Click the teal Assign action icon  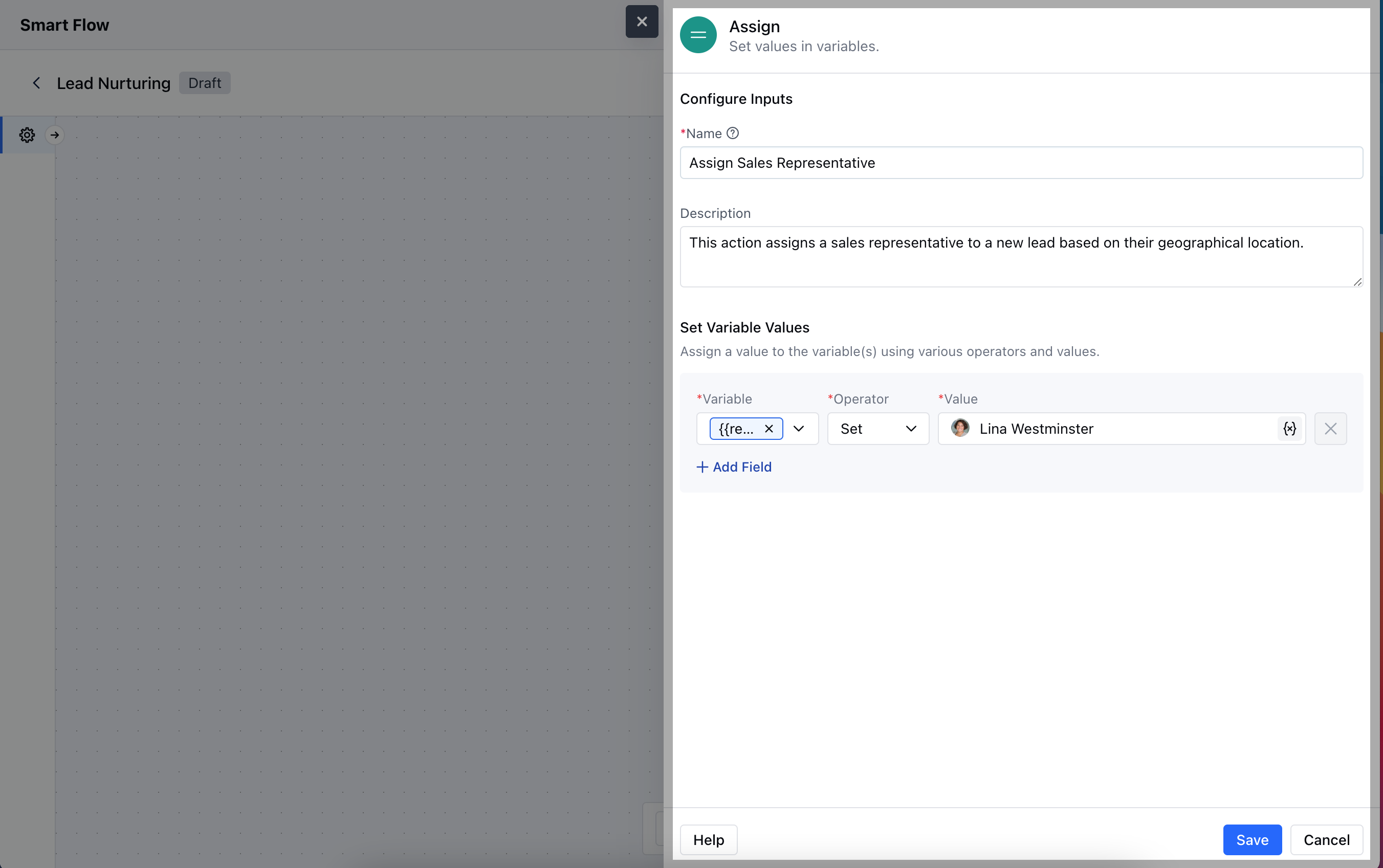coord(697,35)
